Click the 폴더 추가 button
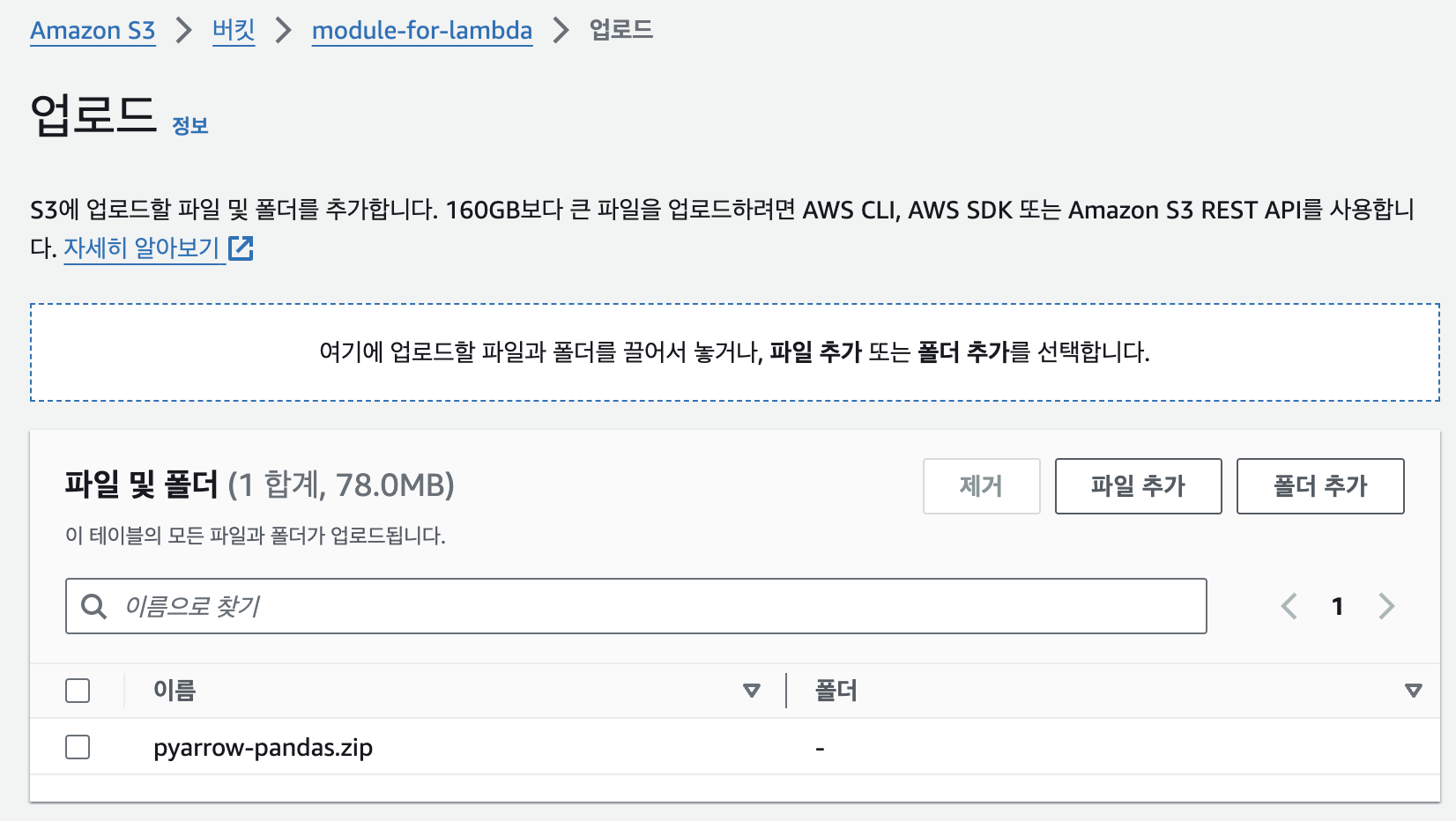The width and height of the screenshot is (1456, 821). pos(1320,486)
